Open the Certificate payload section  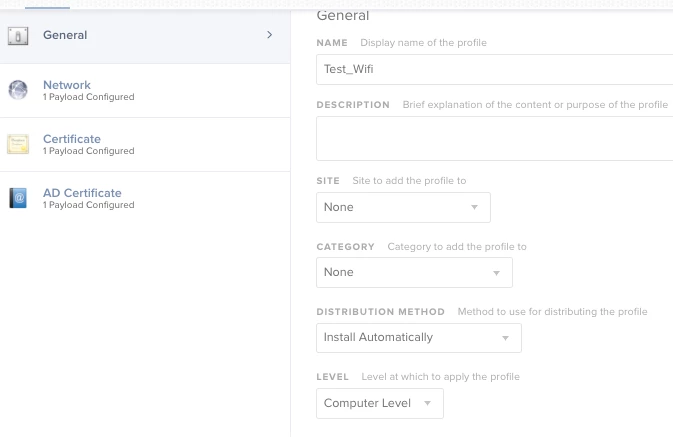click(145, 145)
